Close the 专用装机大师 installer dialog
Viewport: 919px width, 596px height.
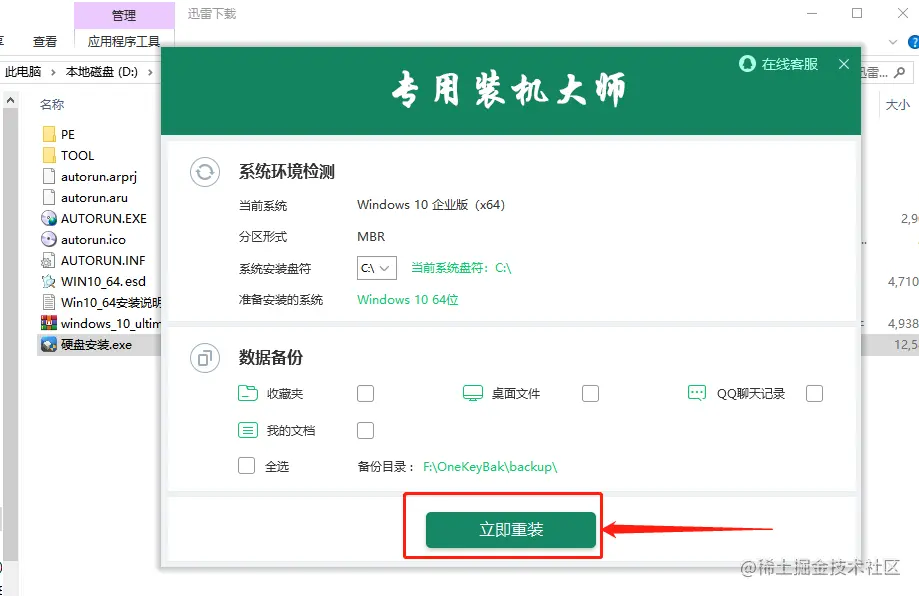(x=844, y=64)
